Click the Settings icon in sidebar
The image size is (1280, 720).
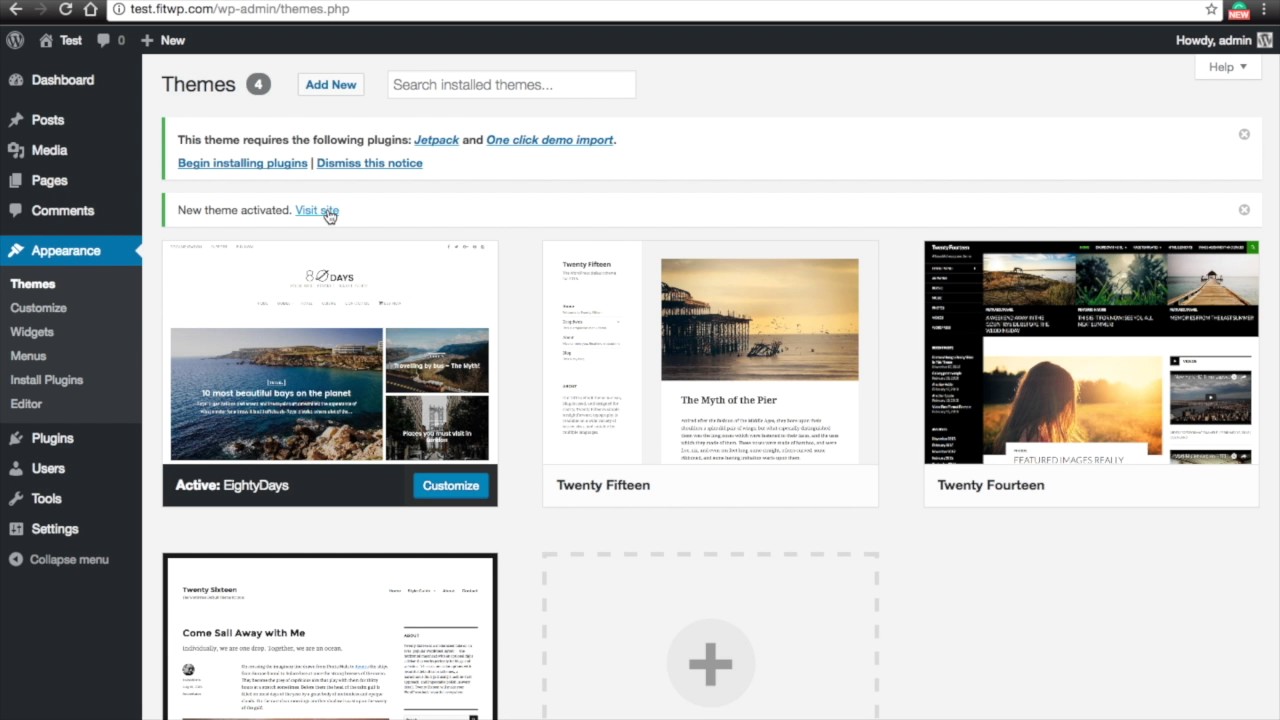(x=16, y=528)
